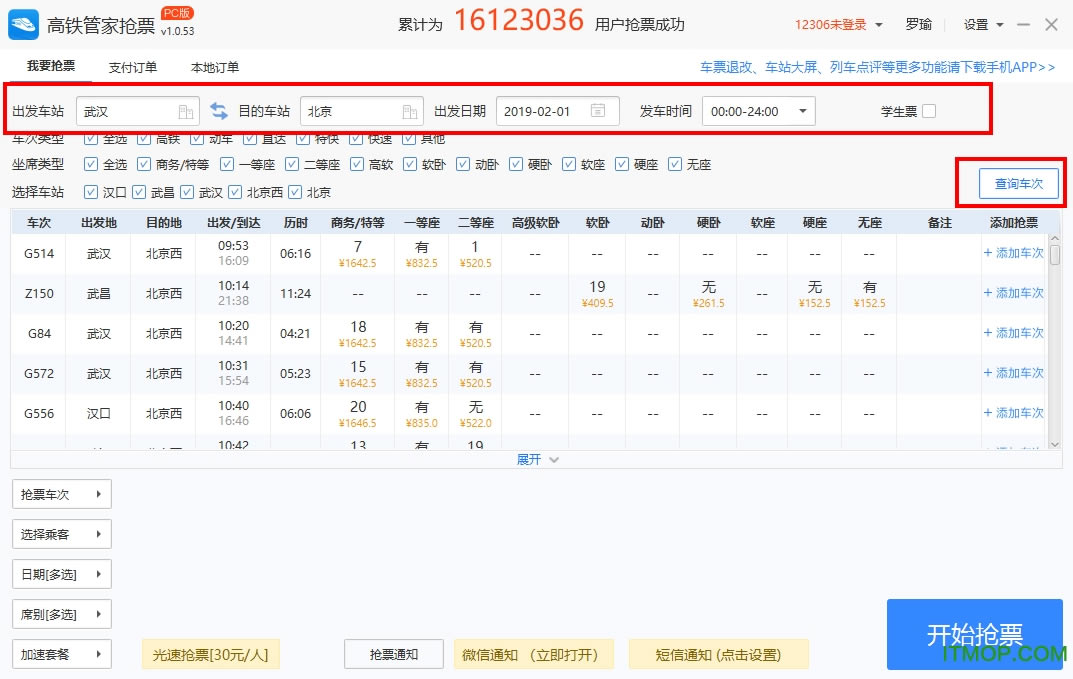The width and height of the screenshot is (1073, 679).
Task: Toggle 硬座 seat type checkbox
Action: pyautogui.click(x=621, y=164)
